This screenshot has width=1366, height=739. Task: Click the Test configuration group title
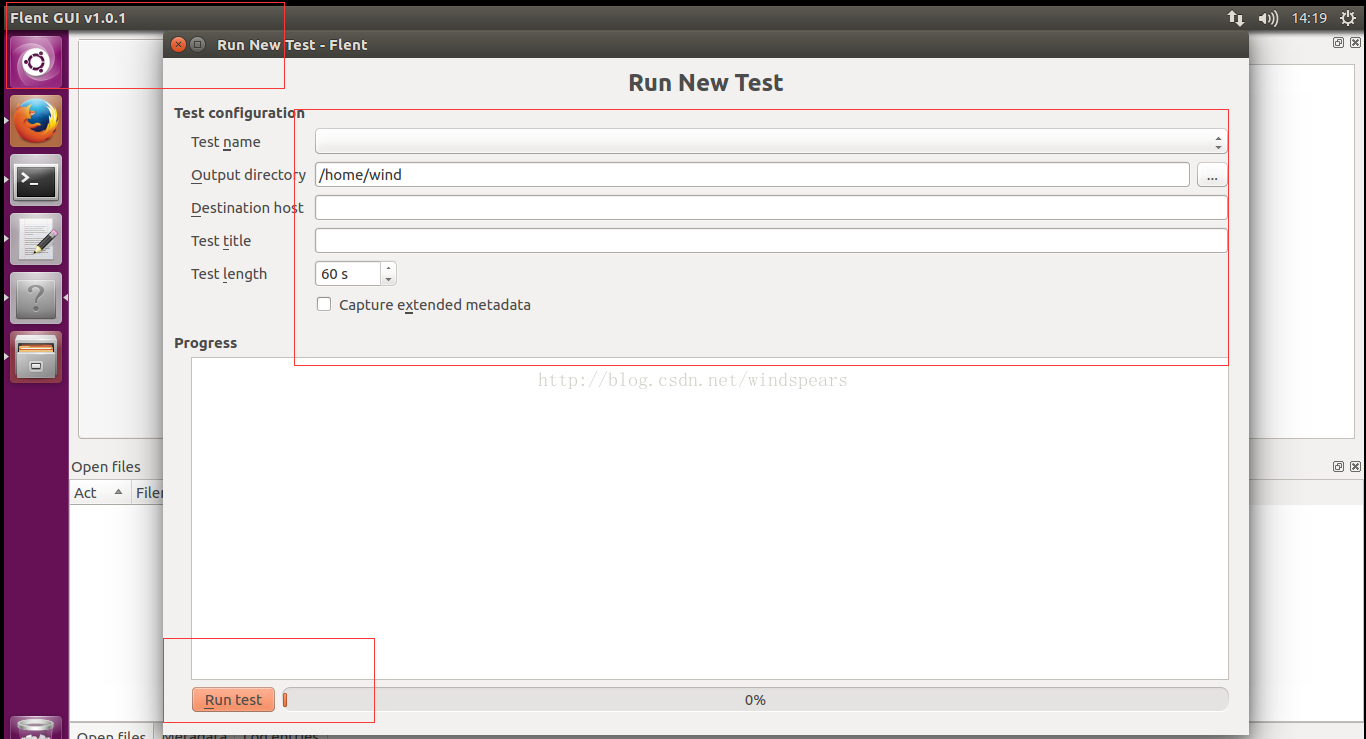coord(239,113)
